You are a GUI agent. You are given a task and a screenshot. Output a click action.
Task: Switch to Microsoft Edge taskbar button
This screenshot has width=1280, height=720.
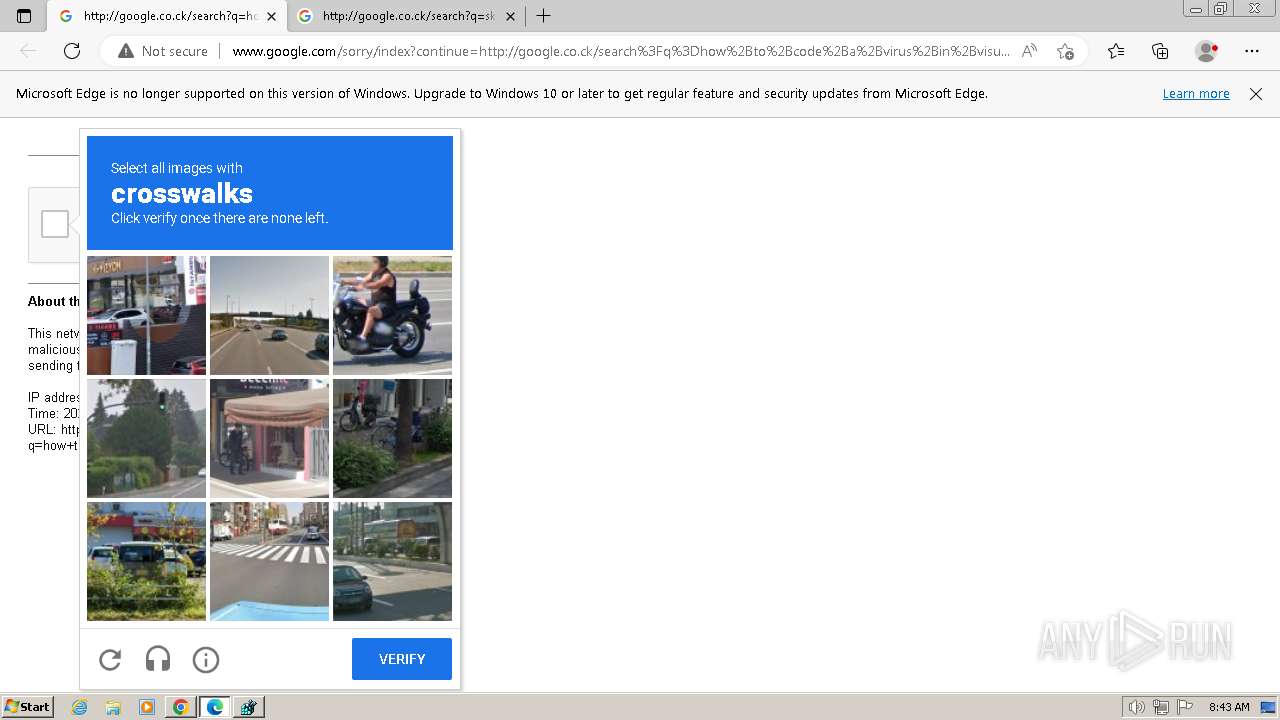click(x=215, y=707)
